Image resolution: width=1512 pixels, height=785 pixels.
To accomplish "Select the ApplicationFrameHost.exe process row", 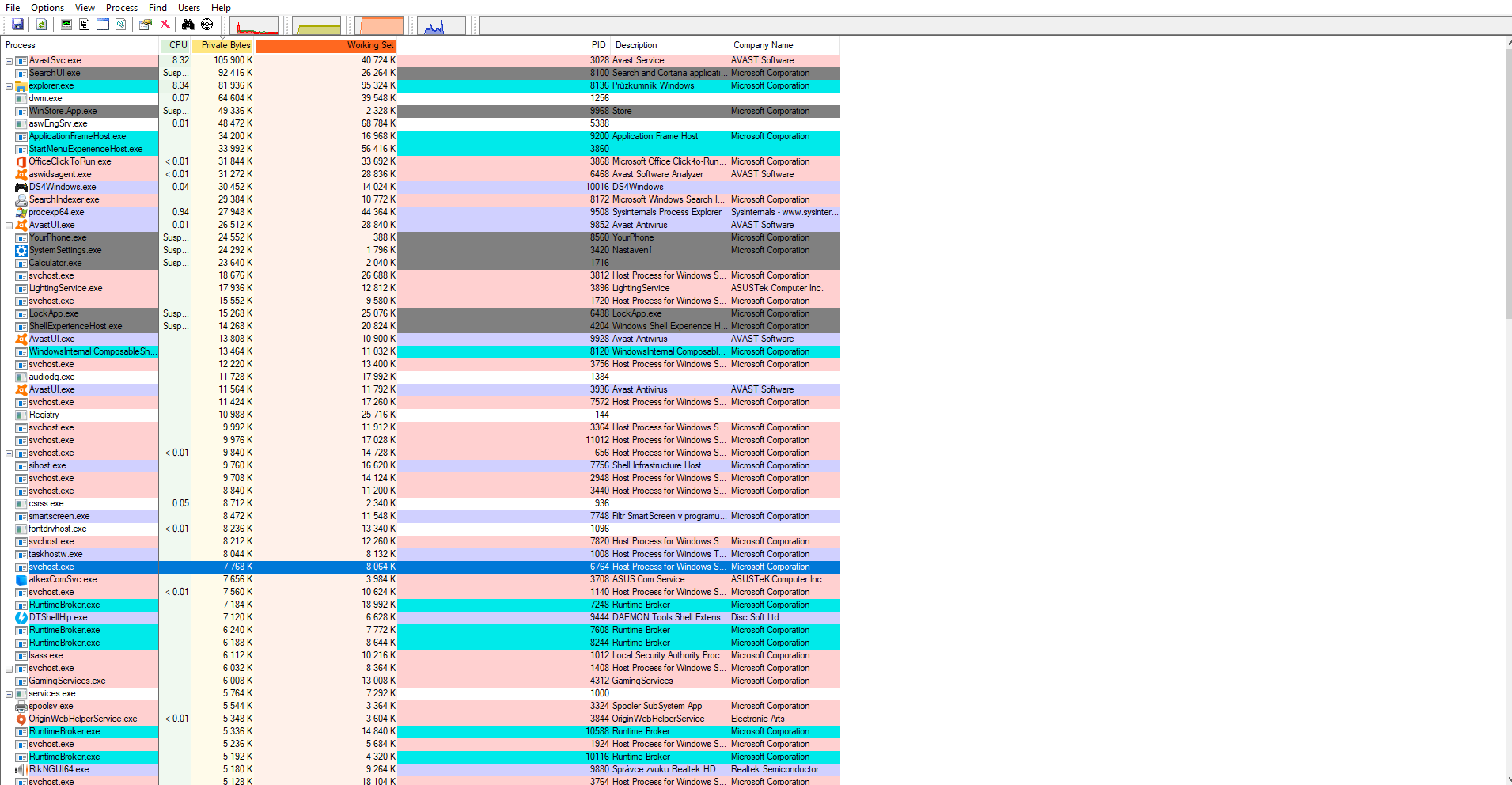I will (420, 136).
